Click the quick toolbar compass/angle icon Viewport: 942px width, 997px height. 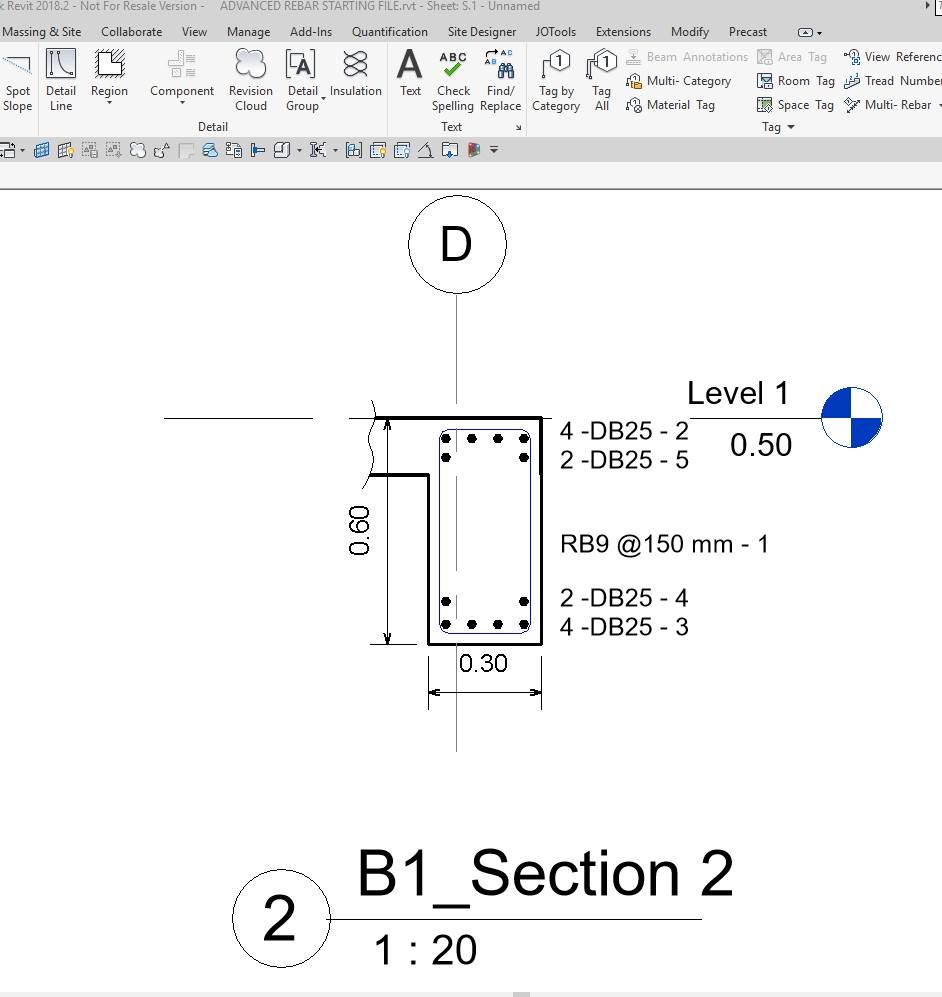click(x=425, y=151)
